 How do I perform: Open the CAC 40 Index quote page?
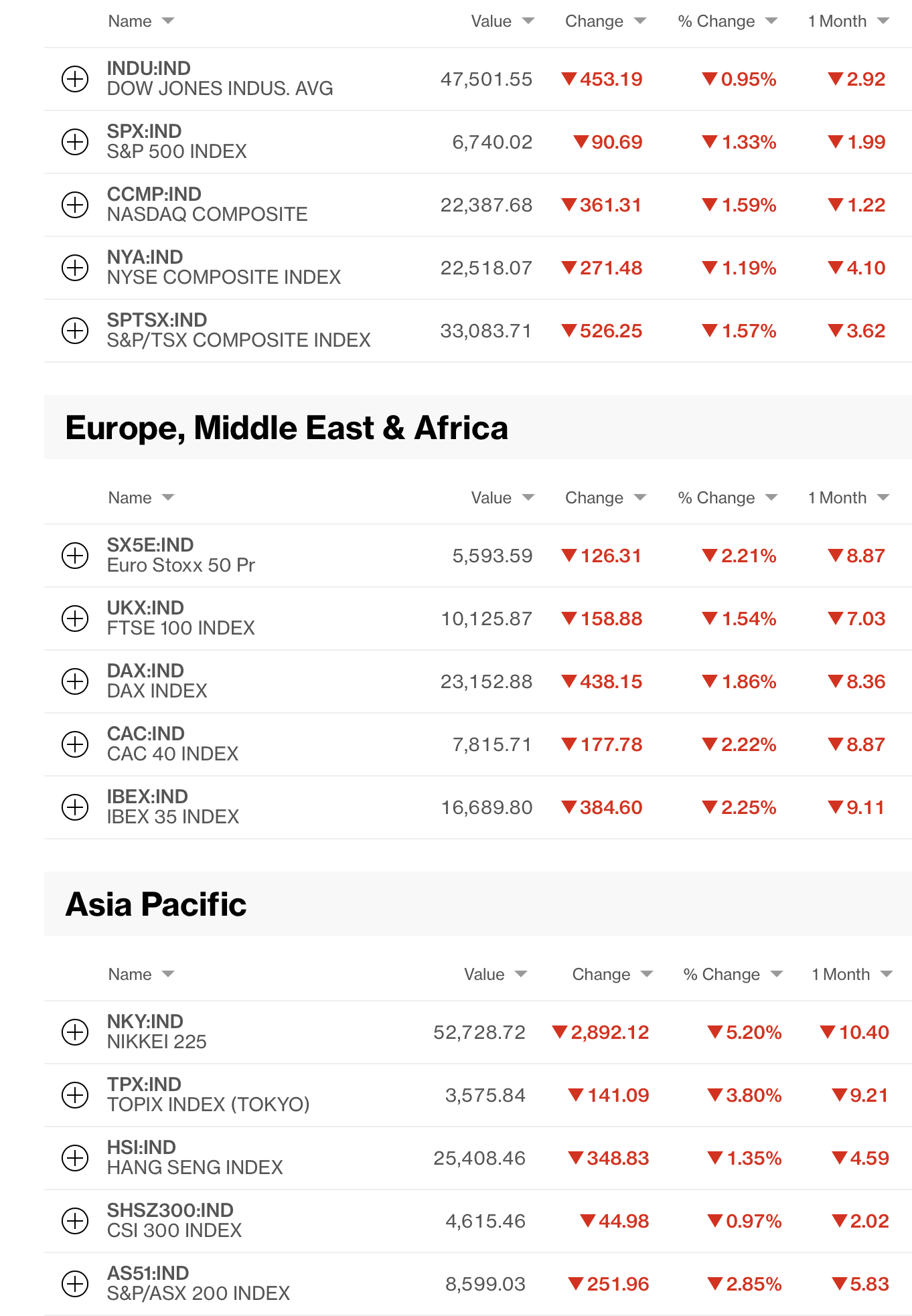pos(173,744)
